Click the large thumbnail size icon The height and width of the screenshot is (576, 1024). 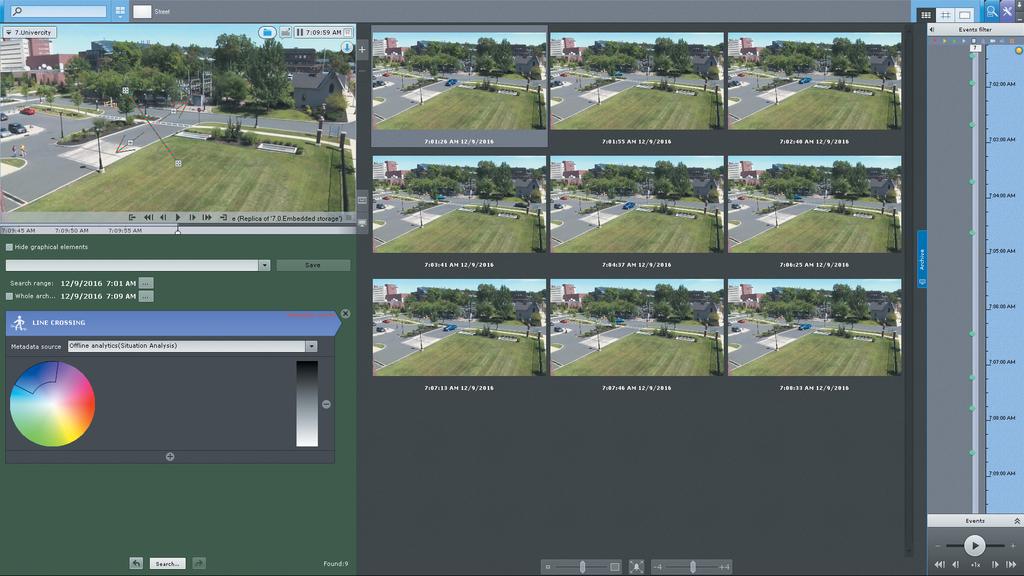(615, 567)
